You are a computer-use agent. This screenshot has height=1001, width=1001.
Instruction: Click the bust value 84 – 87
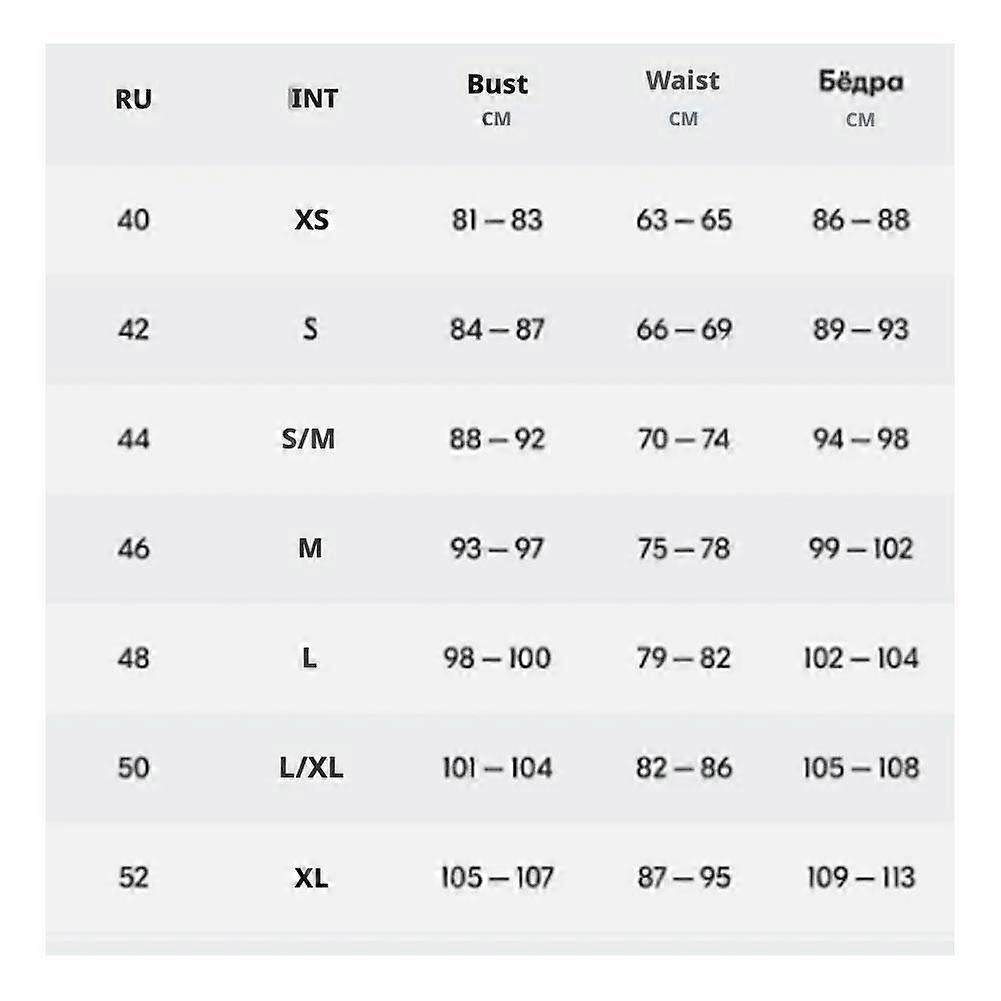tap(497, 329)
